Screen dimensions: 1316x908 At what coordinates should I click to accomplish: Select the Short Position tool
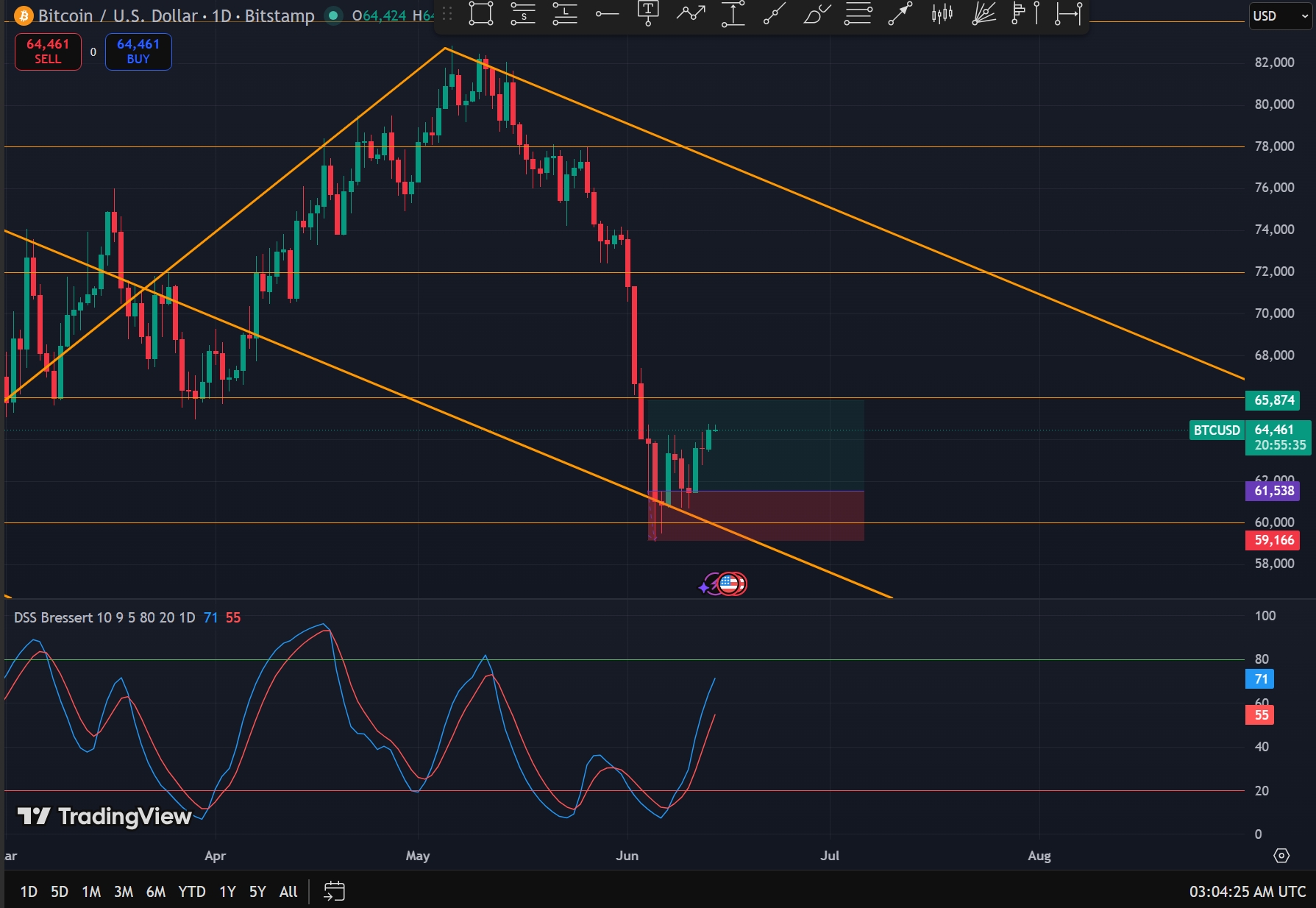[x=523, y=14]
